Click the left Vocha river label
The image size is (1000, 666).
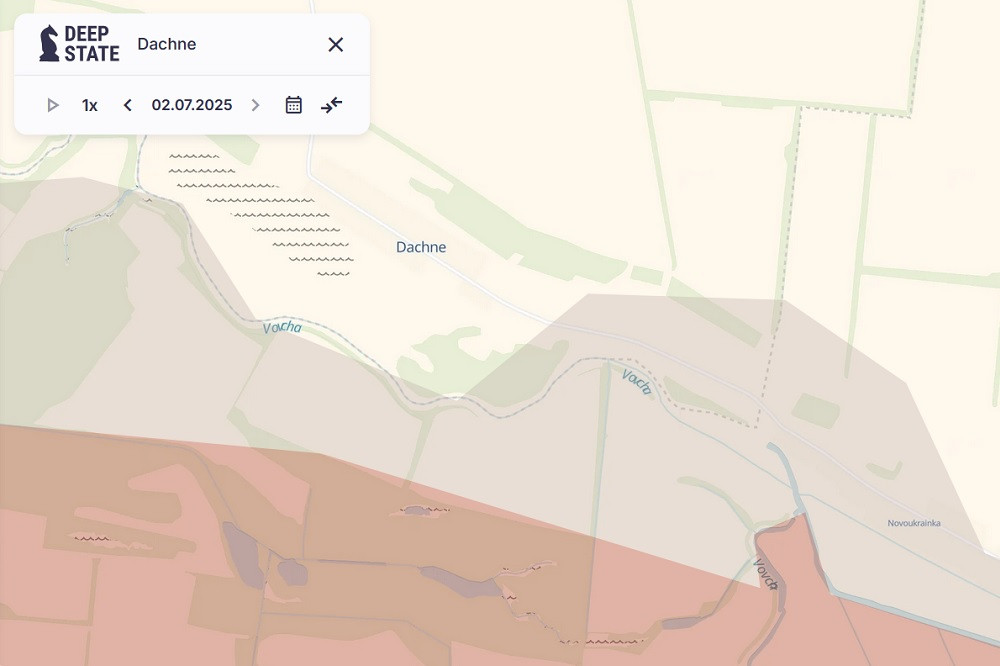point(282,327)
